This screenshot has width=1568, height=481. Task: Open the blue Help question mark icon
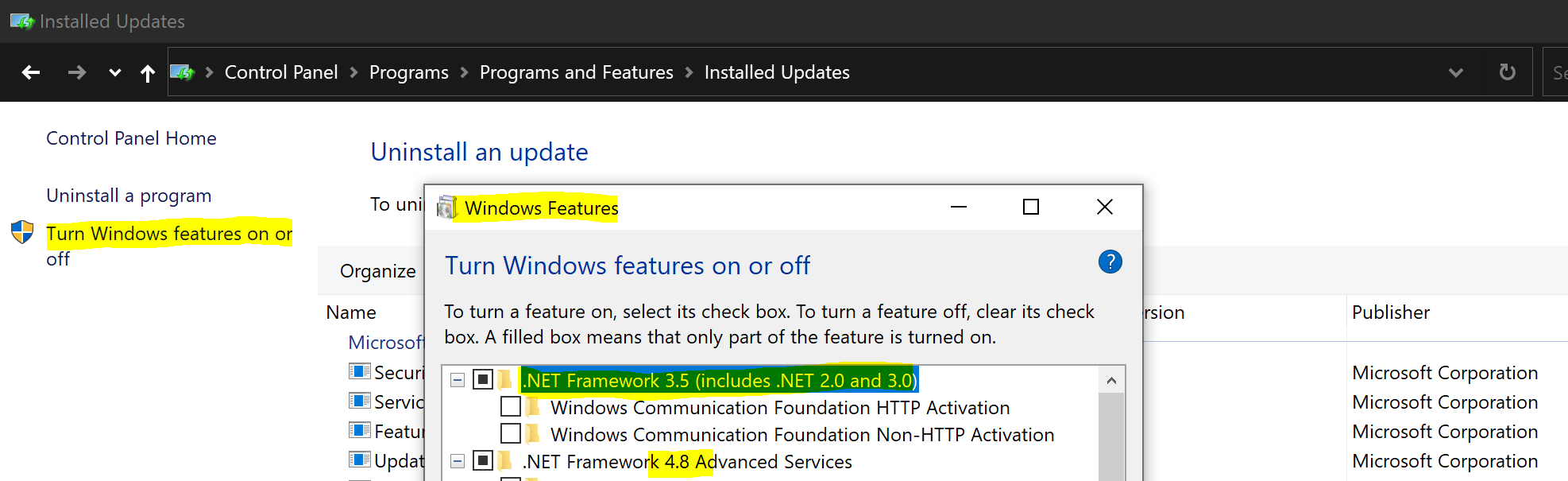pos(1110,262)
